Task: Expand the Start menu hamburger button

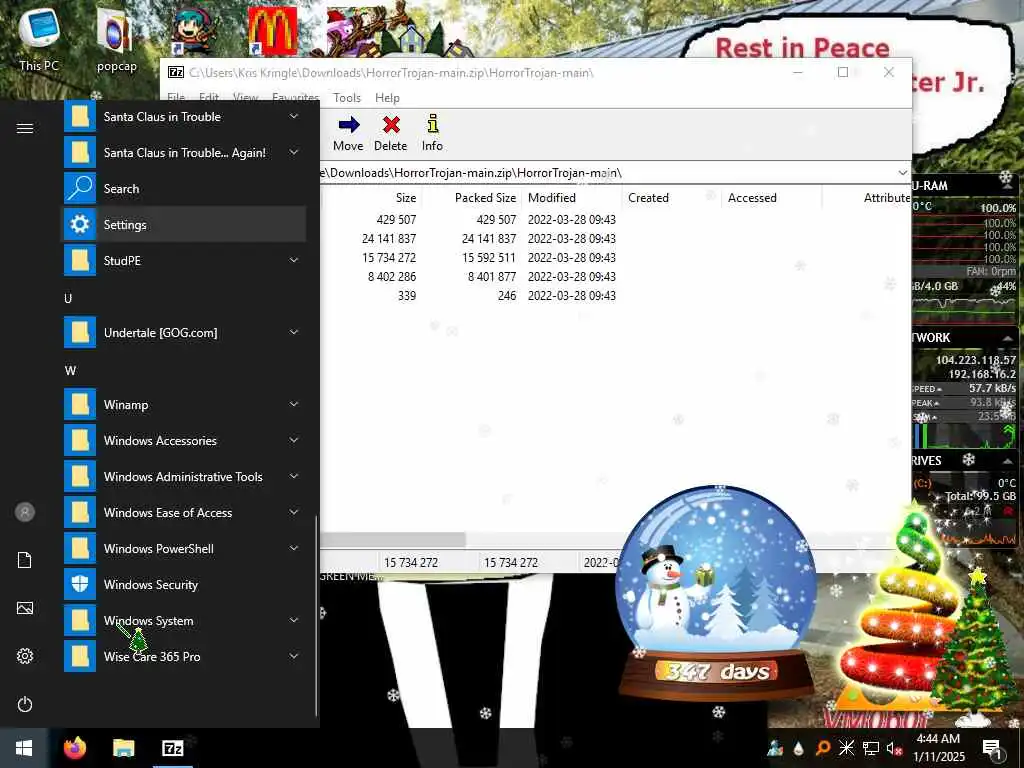Action: click(25, 128)
